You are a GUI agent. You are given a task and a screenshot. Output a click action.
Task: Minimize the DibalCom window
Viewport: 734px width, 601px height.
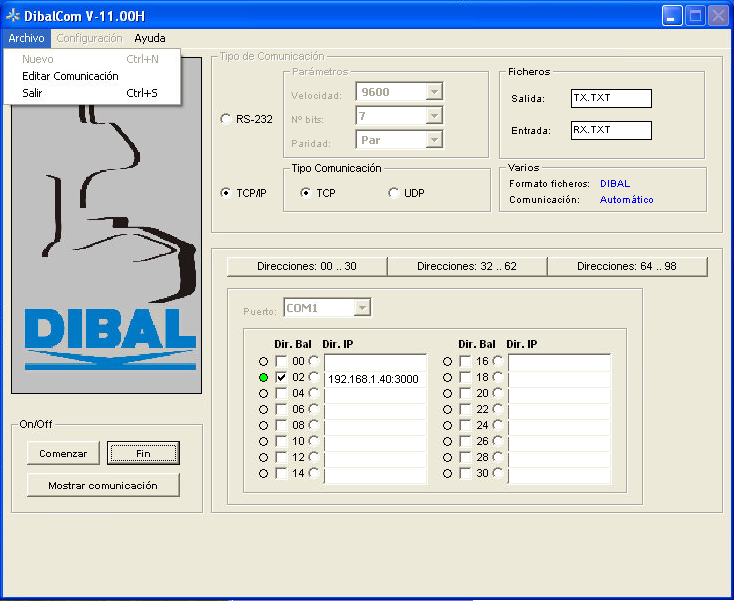tap(672, 16)
